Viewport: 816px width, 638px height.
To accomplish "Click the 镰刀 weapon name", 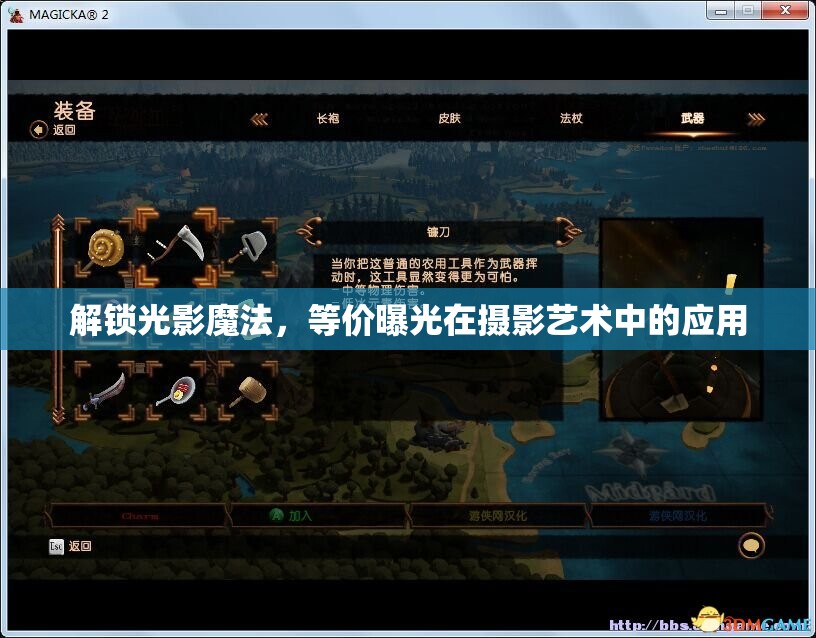I will [x=438, y=232].
